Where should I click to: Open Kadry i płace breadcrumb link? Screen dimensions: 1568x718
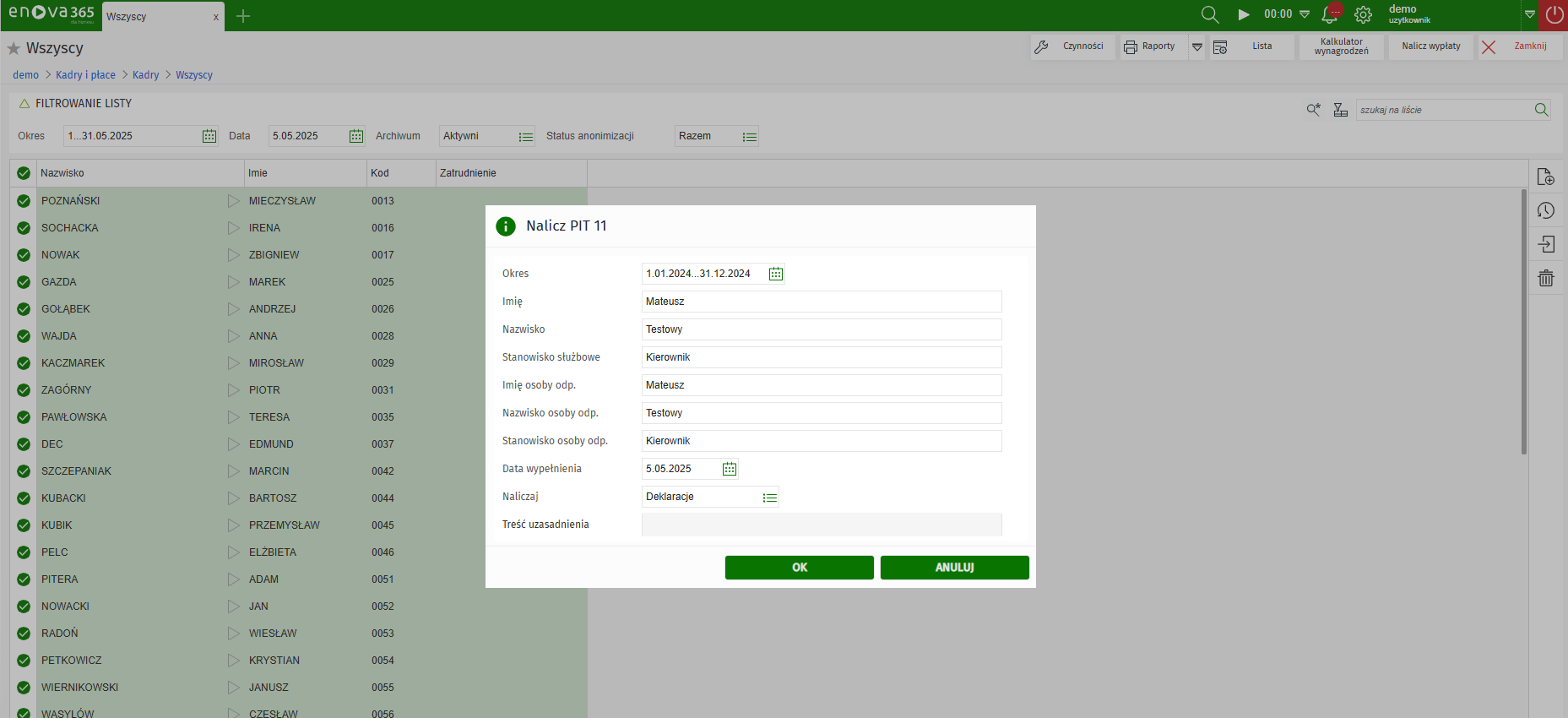click(x=85, y=75)
